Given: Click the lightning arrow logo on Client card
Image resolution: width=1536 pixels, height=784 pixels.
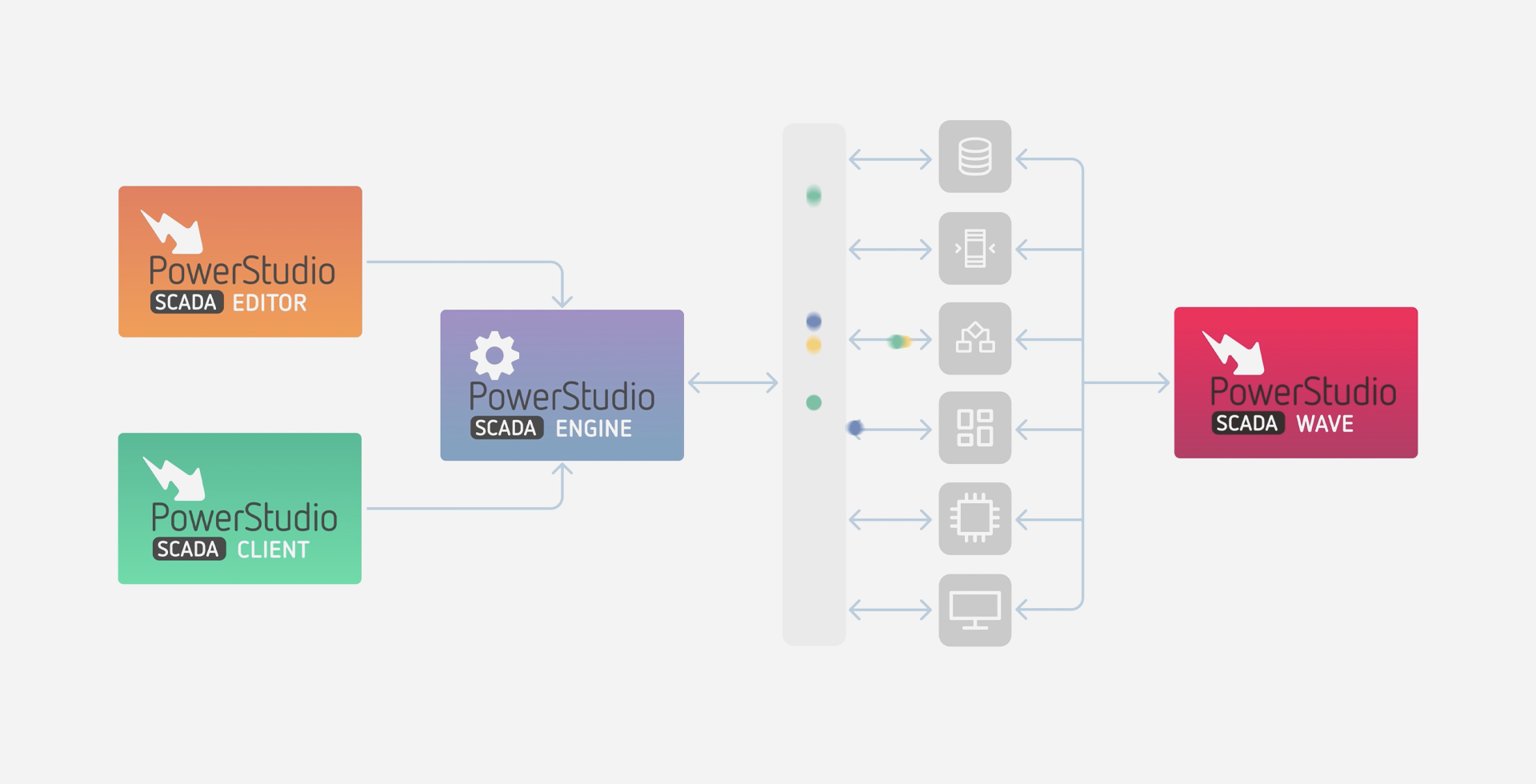Looking at the screenshot, I should (x=174, y=478).
